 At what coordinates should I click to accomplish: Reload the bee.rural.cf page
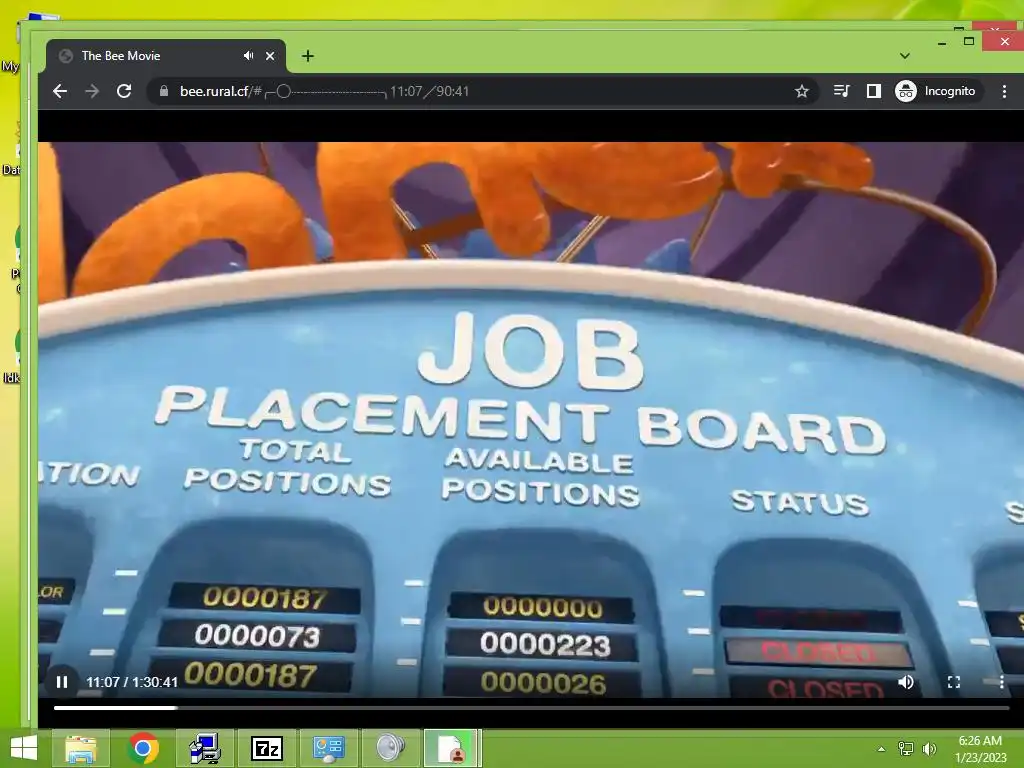[x=124, y=91]
